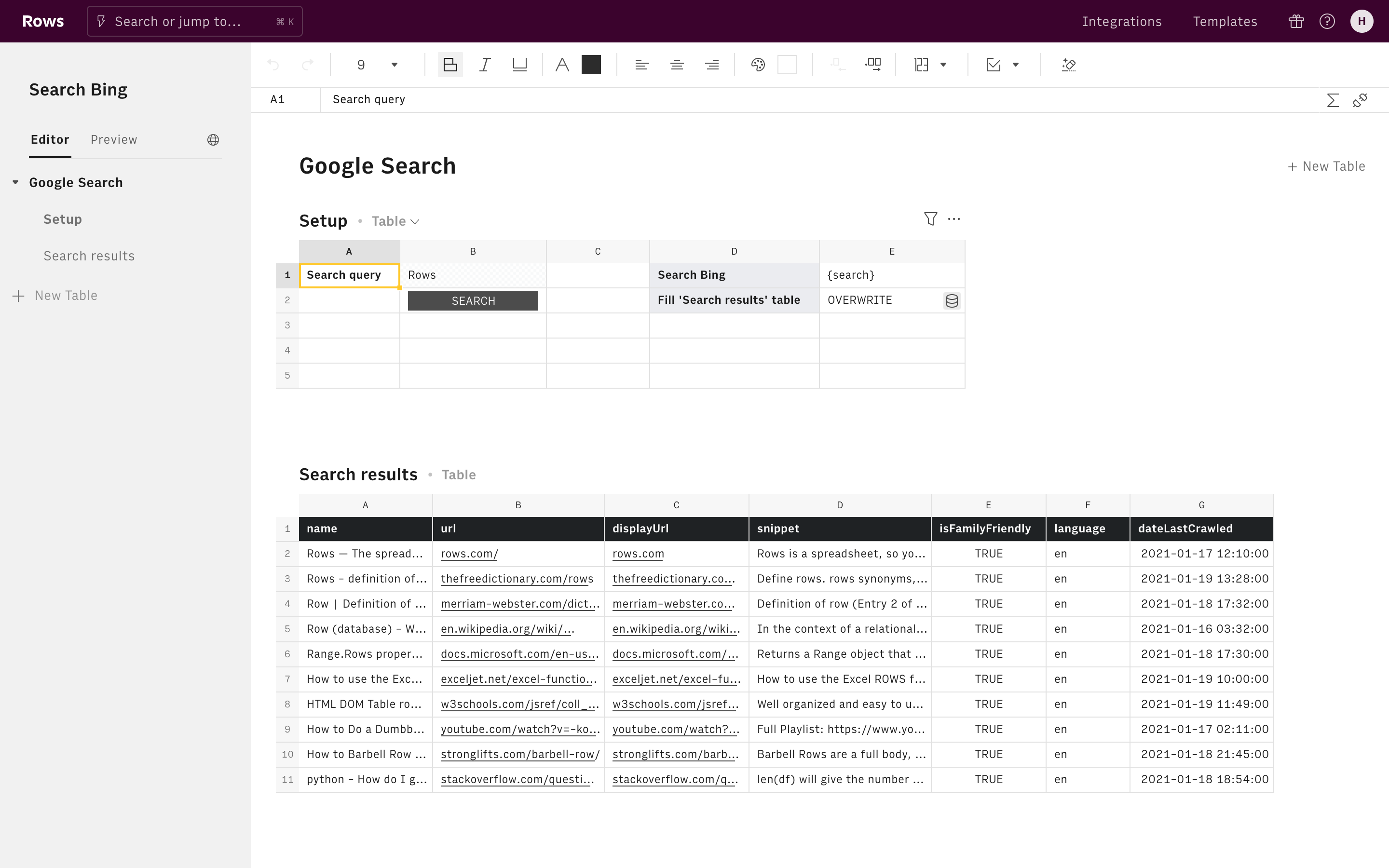The width and height of the screenshot is (1389, 868).
Task: Open the Templates menu
Action: point(1225,22)
